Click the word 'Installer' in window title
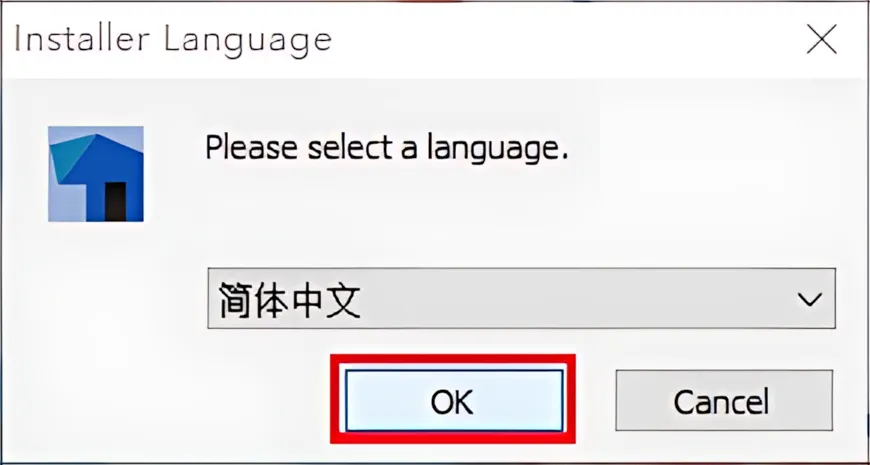Screen dimensions: 870x465 82,39
